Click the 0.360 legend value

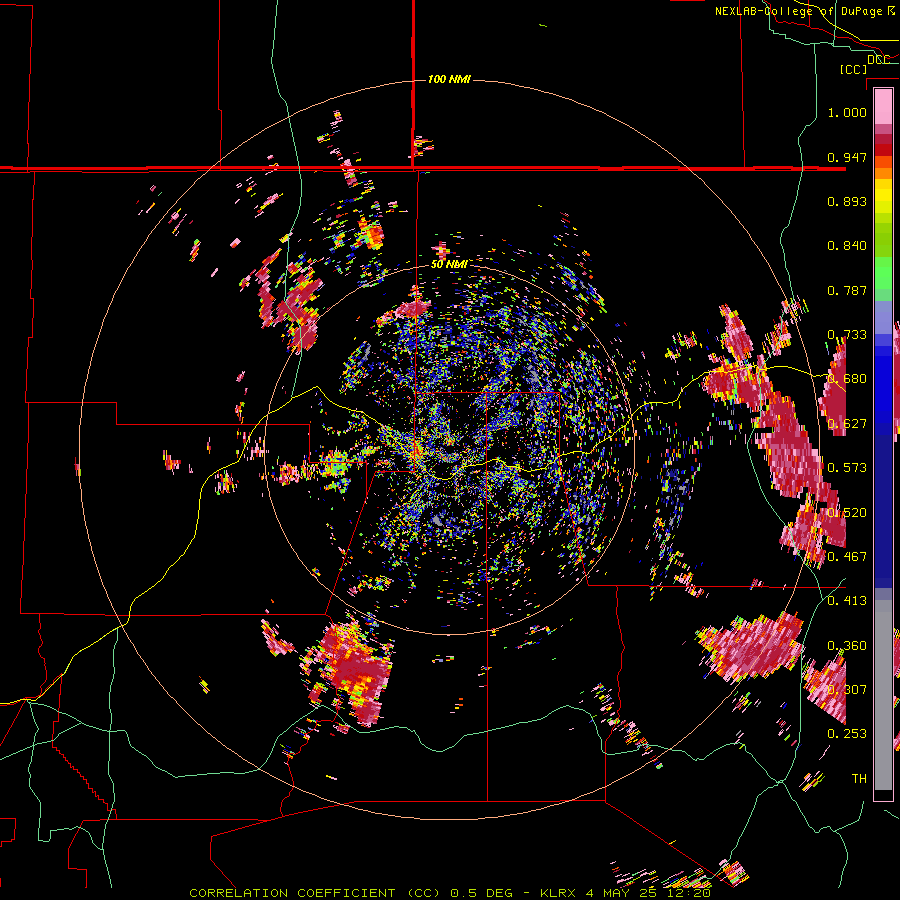[x=847, y=646]
